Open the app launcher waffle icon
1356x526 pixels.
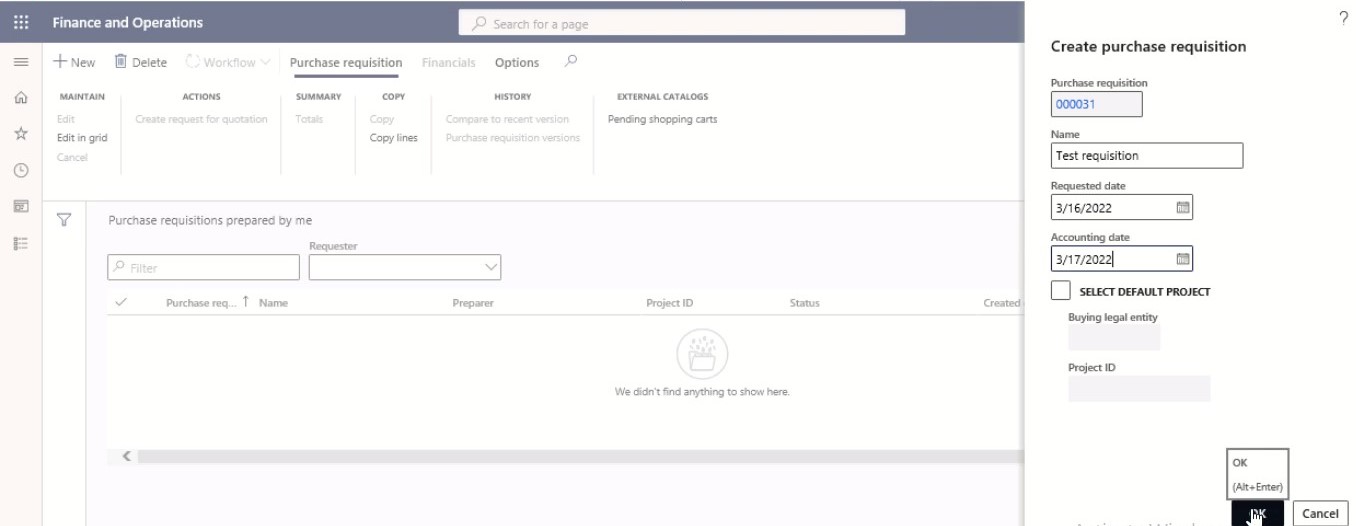click(20, 22)
